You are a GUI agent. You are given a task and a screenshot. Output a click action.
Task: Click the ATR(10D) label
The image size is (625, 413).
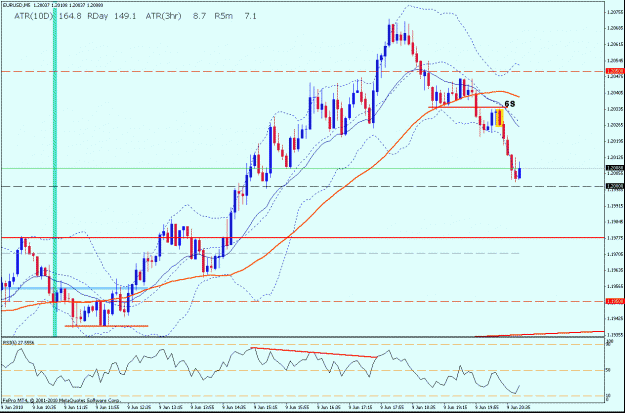tap(33, 16)
